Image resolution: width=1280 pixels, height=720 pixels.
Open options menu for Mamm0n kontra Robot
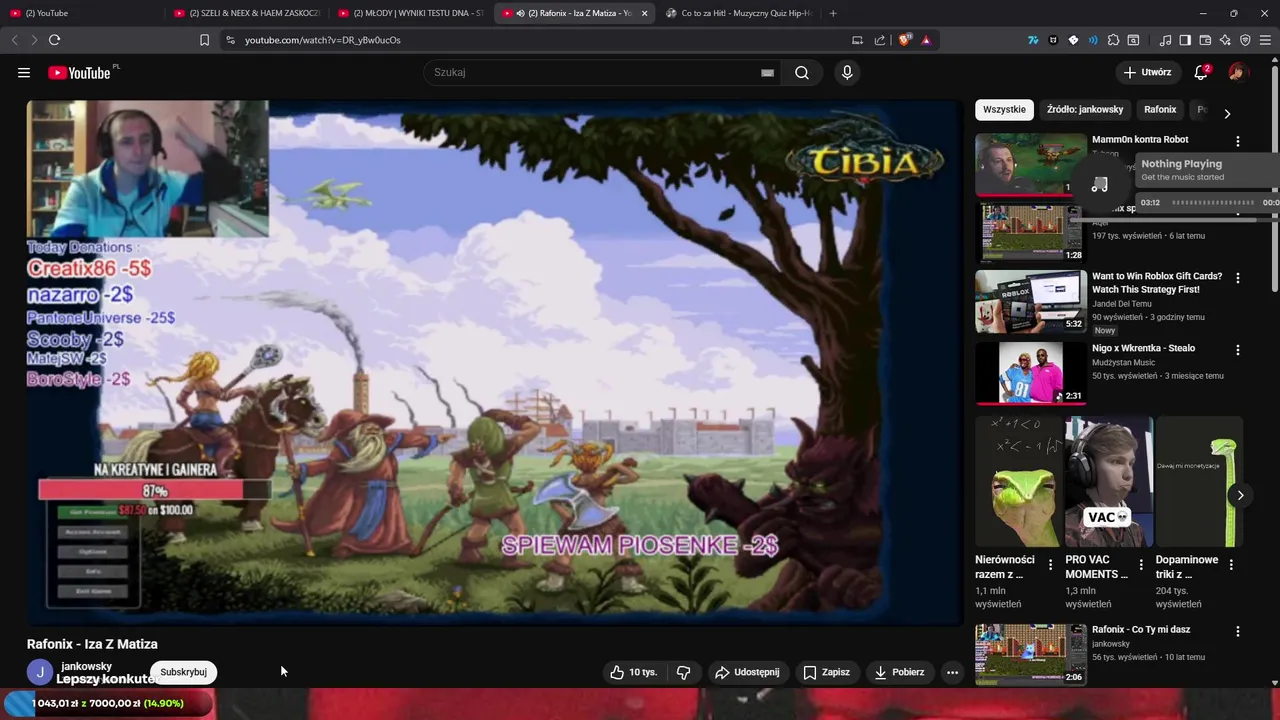(x=1238, y=141)
